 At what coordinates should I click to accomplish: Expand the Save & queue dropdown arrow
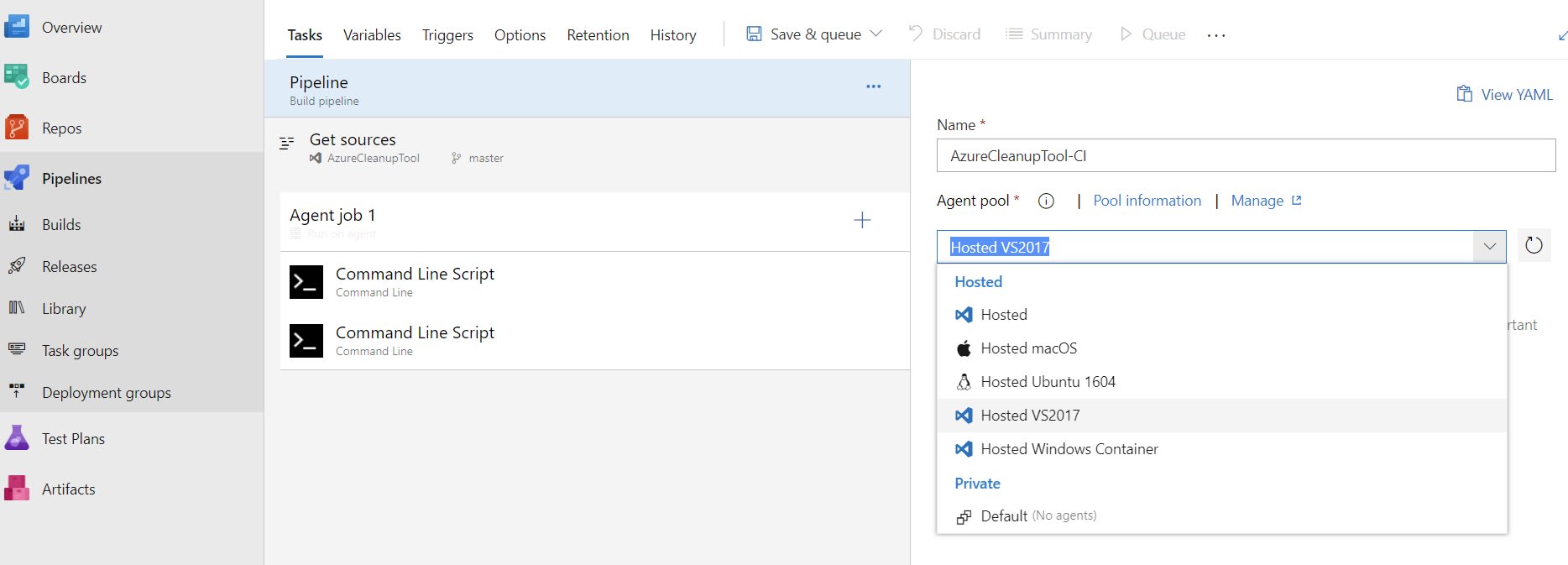click(876, 34)
